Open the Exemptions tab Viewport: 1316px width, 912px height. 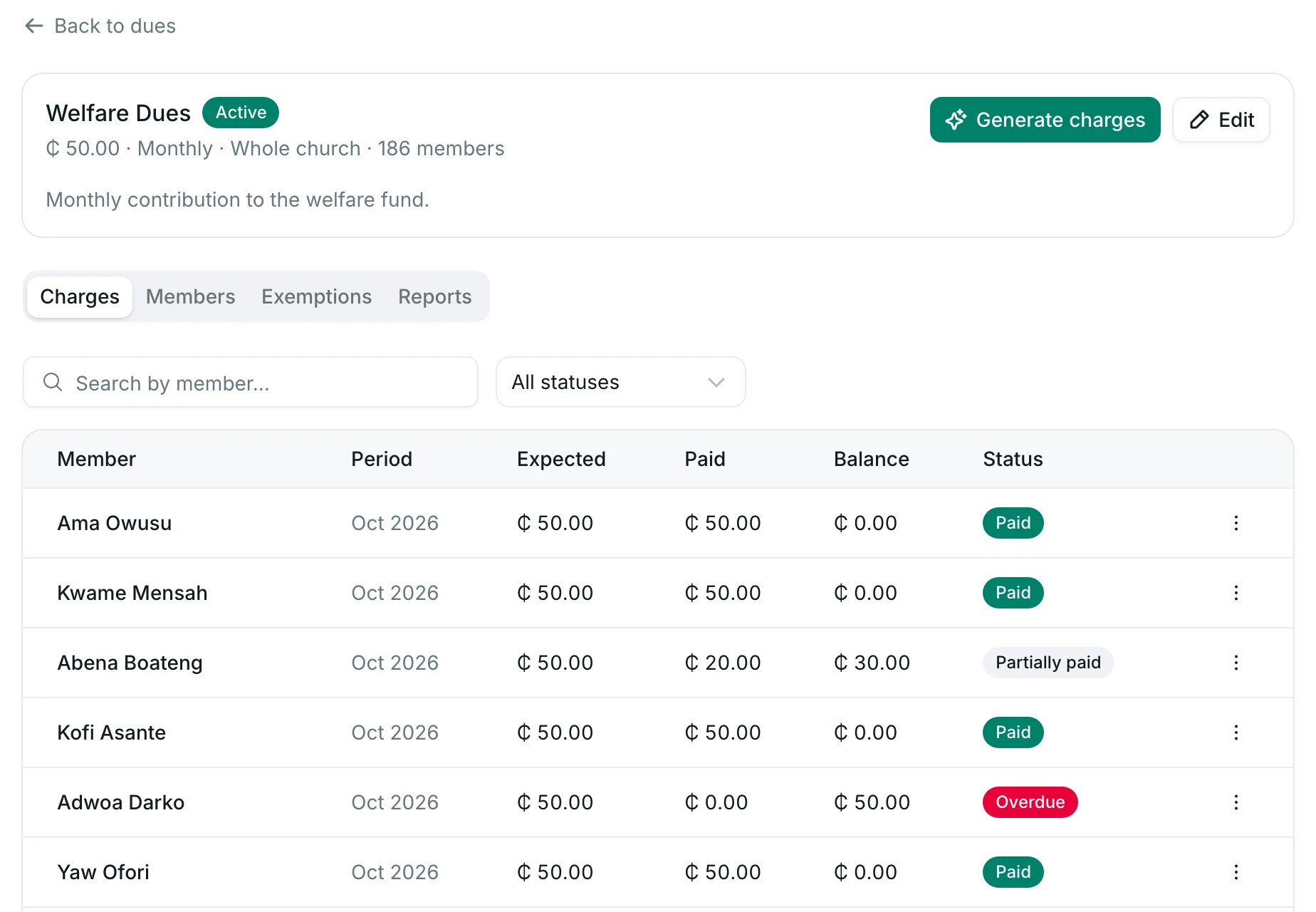(x=316, y=296)
